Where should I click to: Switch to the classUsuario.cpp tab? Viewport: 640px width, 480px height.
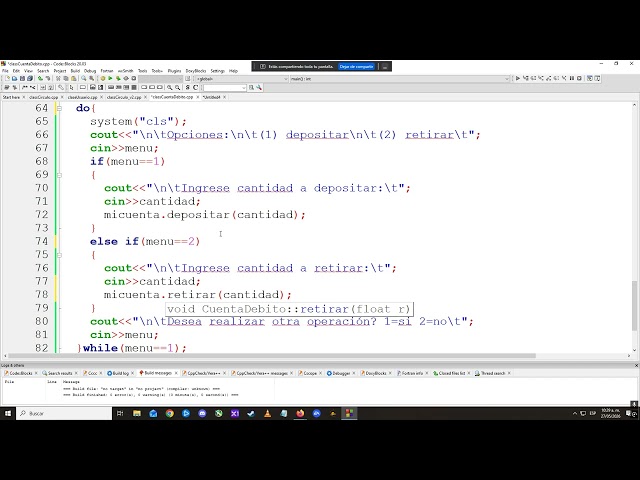[x=82, y=97]
